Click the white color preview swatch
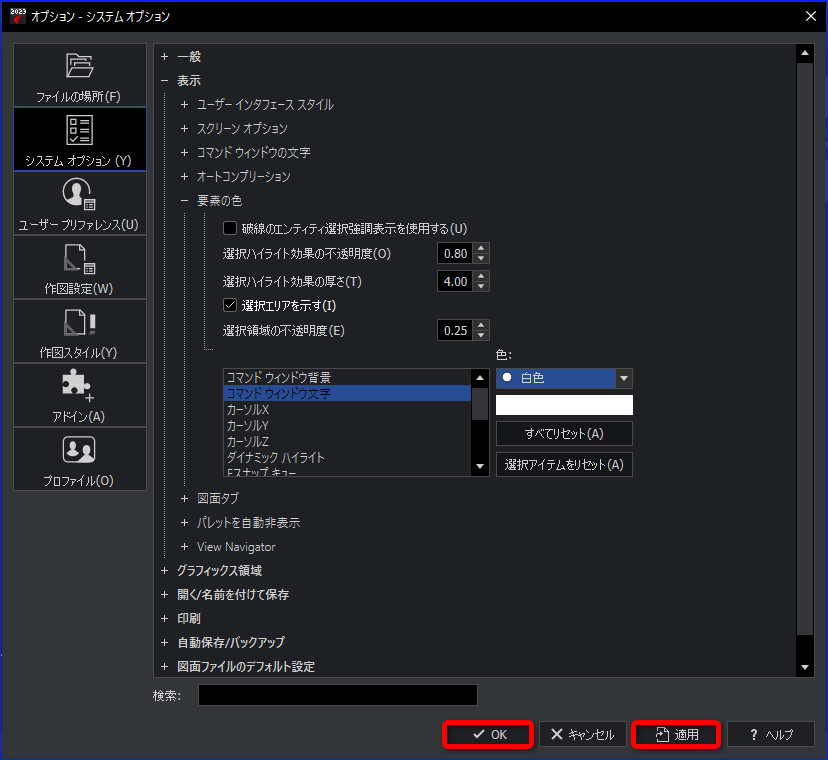Image resolution: width=828 pixels, height=760 pixels. (x=564, y=405)
